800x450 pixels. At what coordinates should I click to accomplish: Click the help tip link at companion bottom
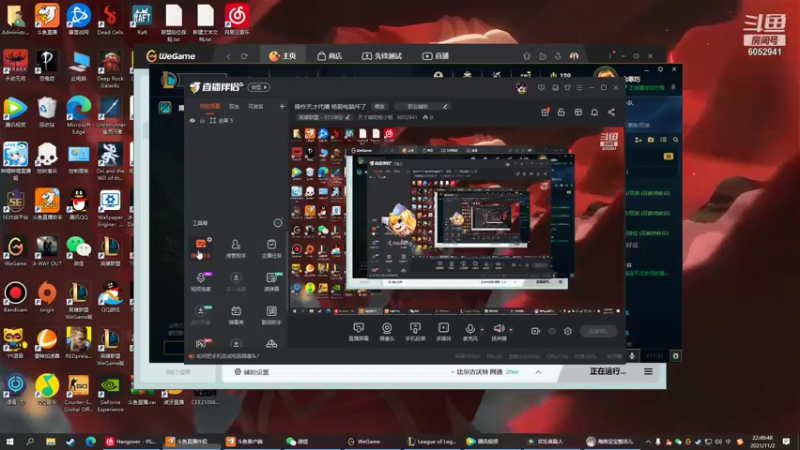point(227,356)
